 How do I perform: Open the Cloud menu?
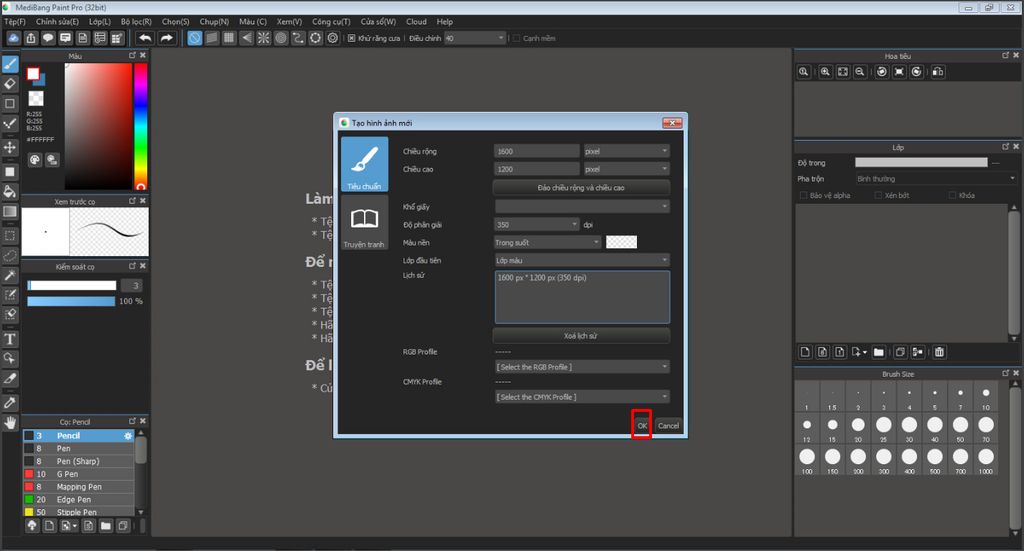click(x=416, y=21)
